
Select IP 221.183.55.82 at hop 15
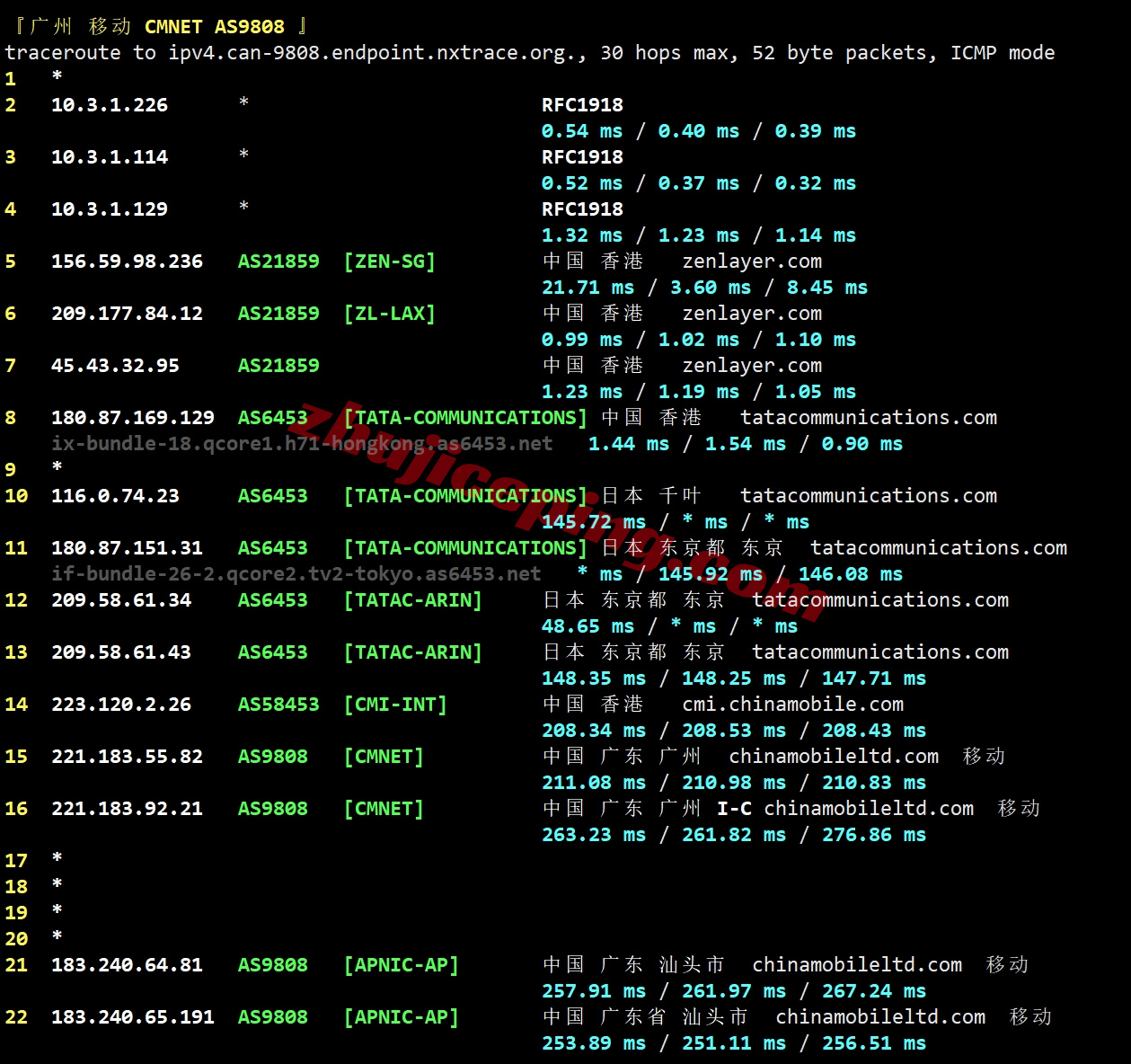point(127,757)
